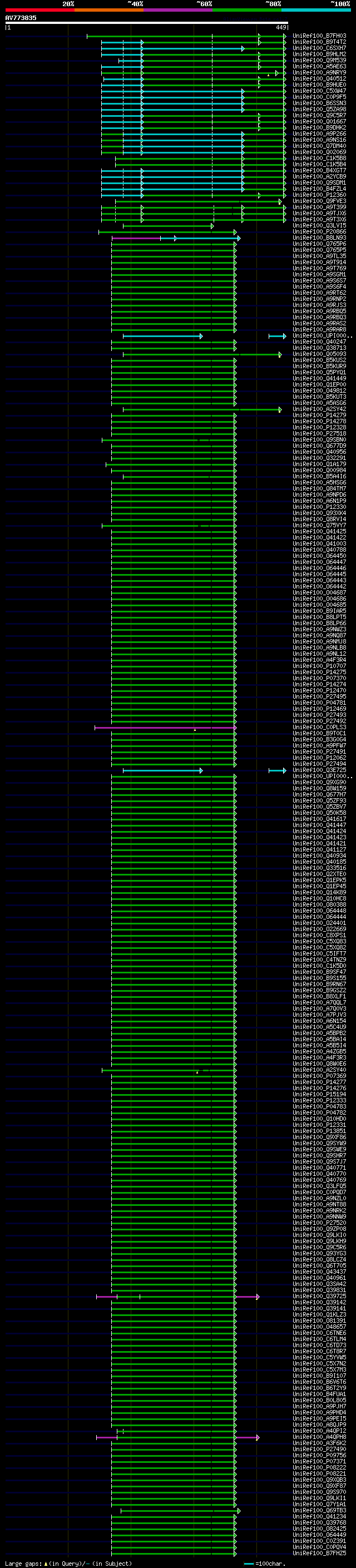Select the UniRef100_P20866 label

[x=319, y=231]
